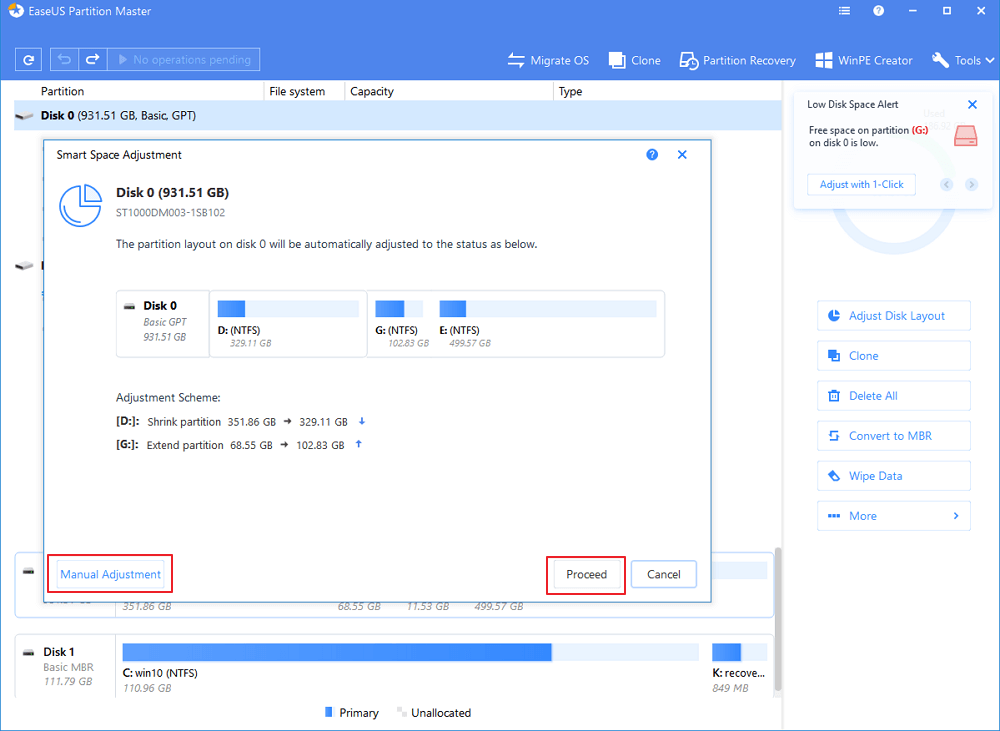Go to next alert with right arrow
Image resolution: width=1000 pixels, height=731 pixels.
point(971,185)
